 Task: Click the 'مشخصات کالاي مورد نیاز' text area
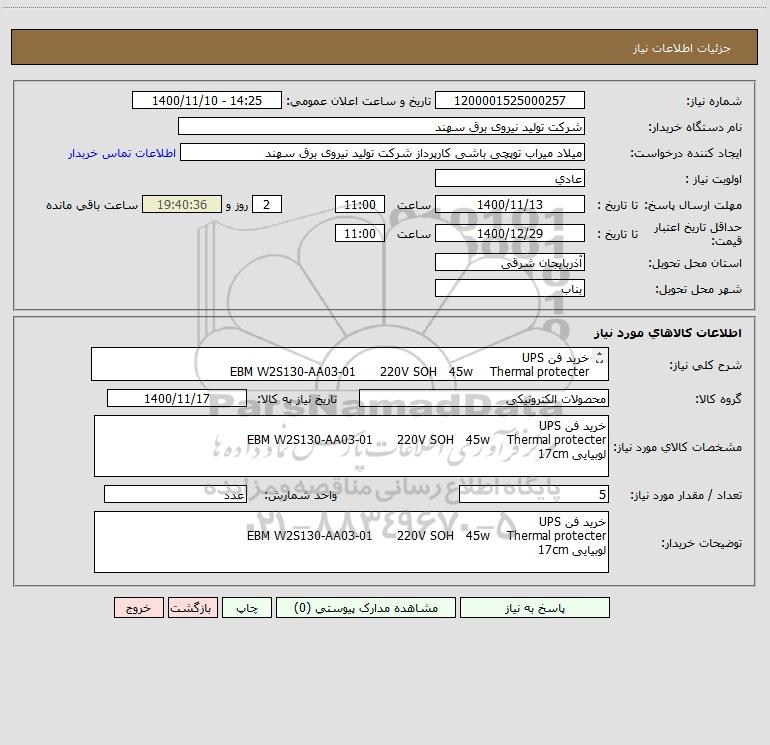tap(351, 446)
